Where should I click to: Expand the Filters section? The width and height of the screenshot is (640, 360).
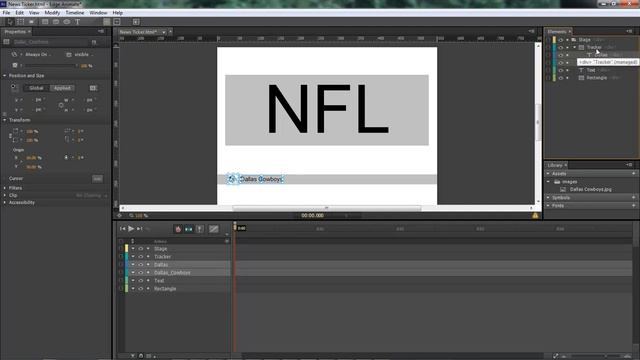(x=4, y=188)
